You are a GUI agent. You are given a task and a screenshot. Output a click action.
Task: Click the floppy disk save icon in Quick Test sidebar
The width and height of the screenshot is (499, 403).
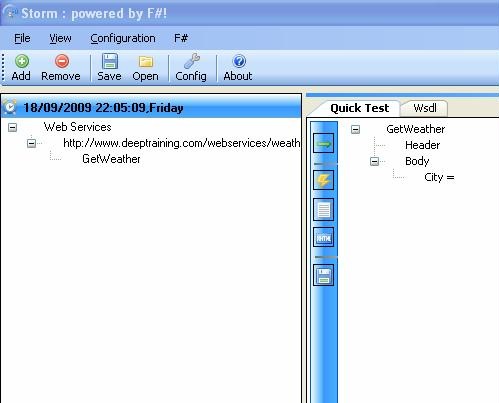(323, 275)
